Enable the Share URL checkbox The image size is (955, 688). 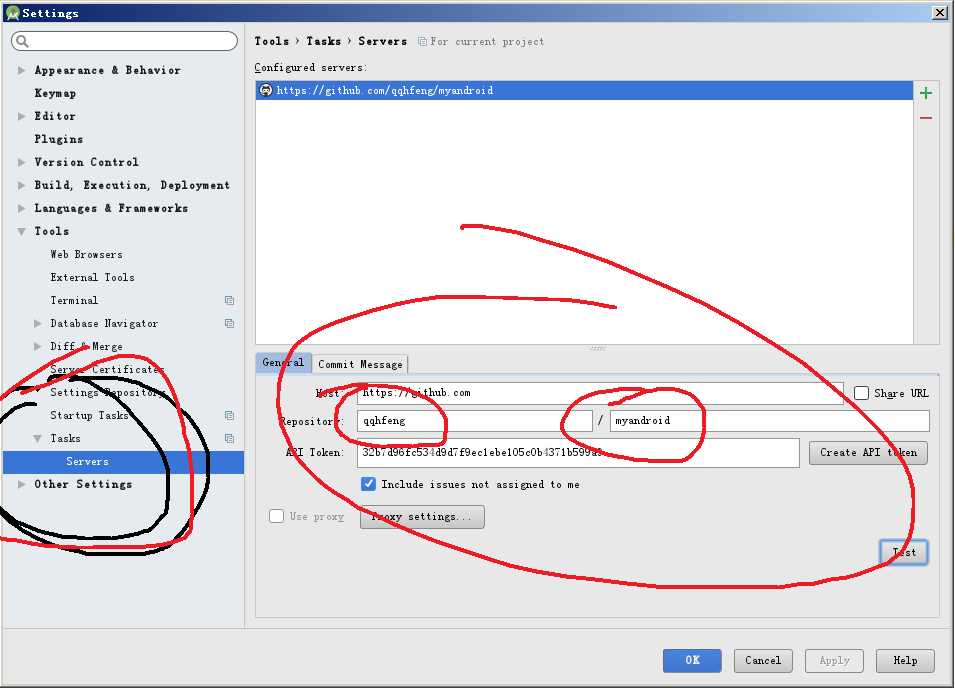pos(861,393)
